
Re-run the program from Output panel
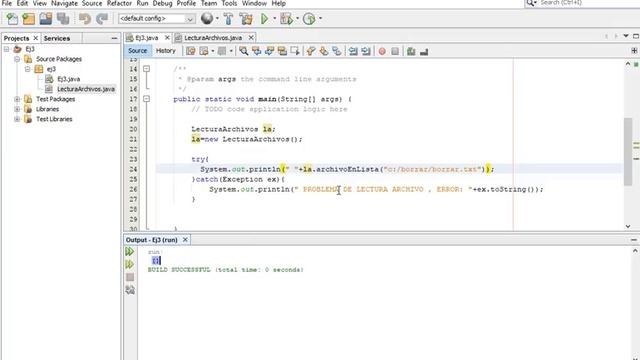click(129, 251)
